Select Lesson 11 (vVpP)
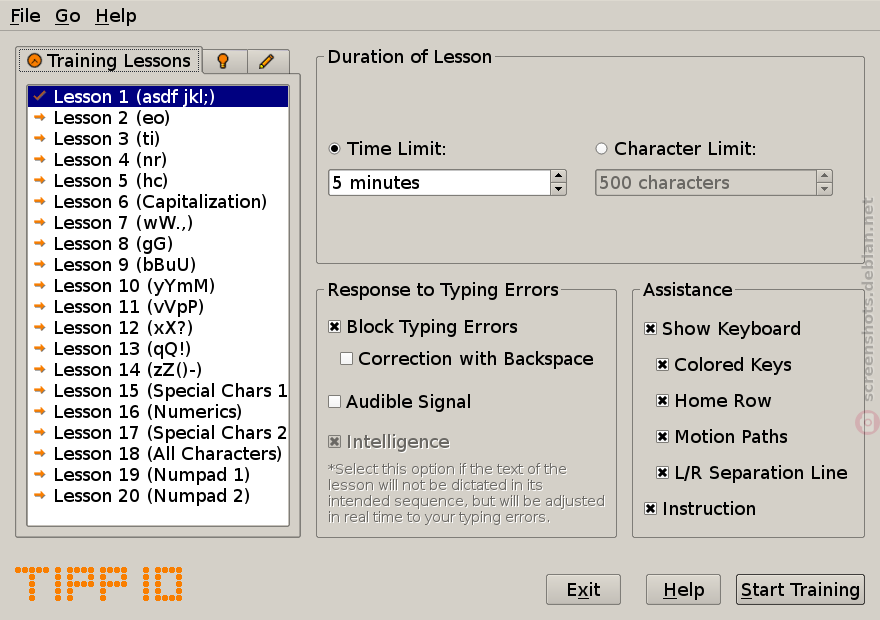This screenshot has height=620, width=880. pos(158,307)
